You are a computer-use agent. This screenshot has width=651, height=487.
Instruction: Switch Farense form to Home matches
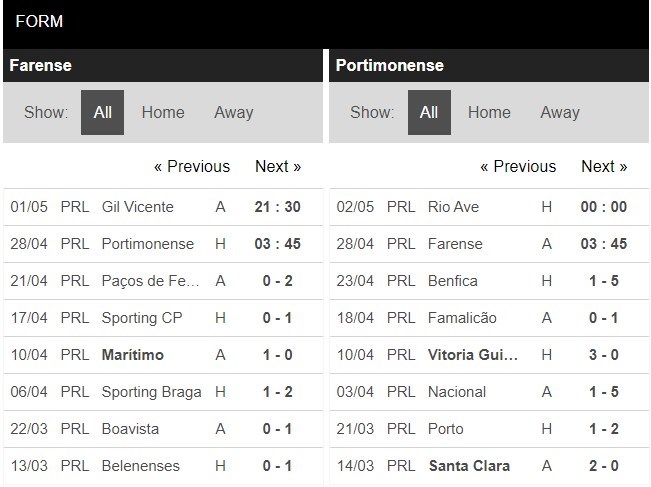point(163,112)
